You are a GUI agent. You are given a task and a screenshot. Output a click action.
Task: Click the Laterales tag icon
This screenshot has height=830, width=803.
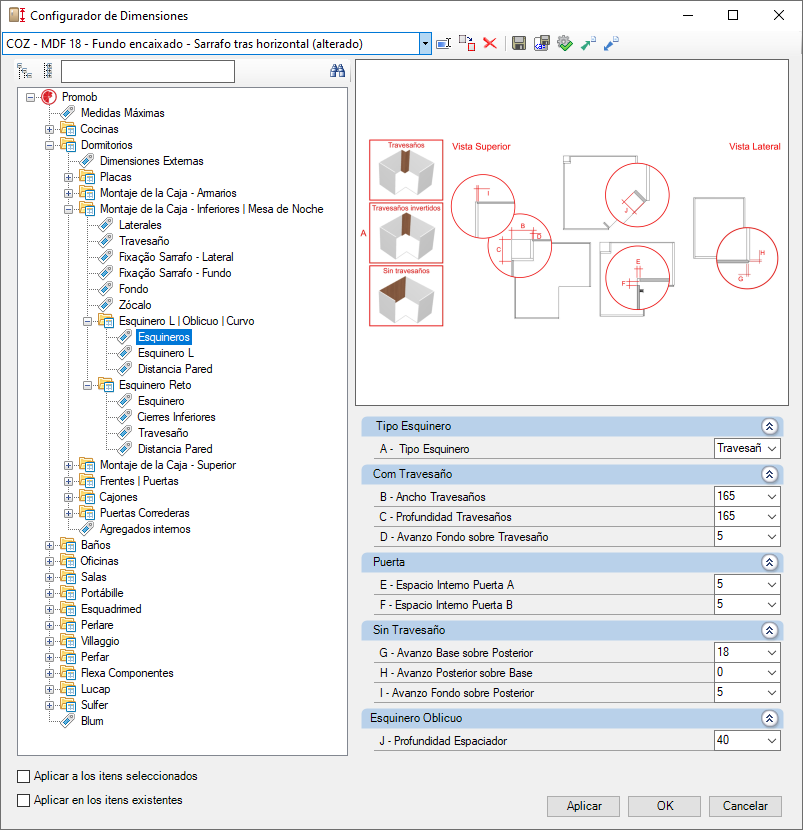point(106,225)
